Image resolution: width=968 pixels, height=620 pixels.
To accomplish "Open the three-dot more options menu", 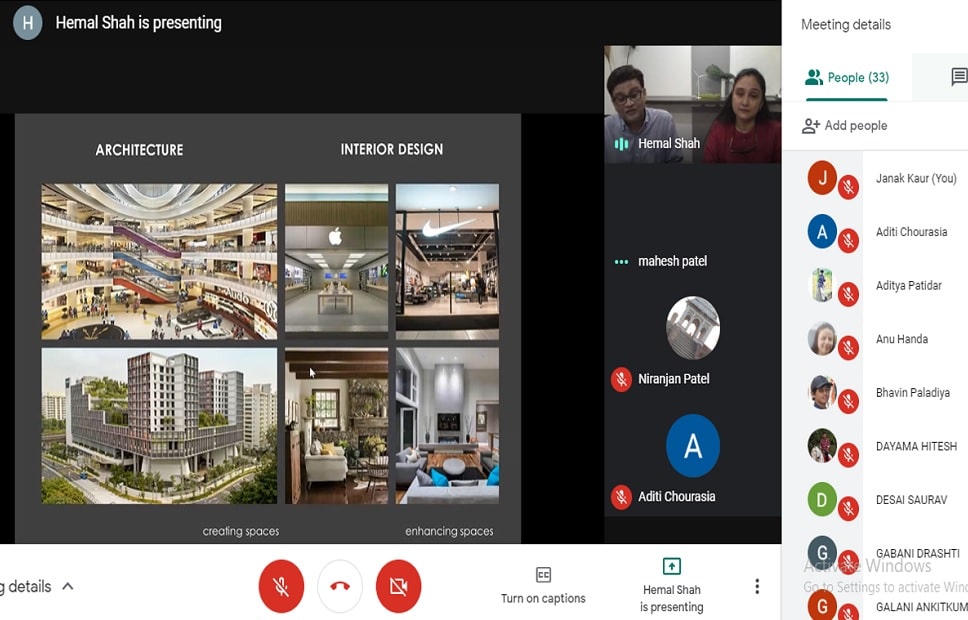I will click(x=757, y=586).
